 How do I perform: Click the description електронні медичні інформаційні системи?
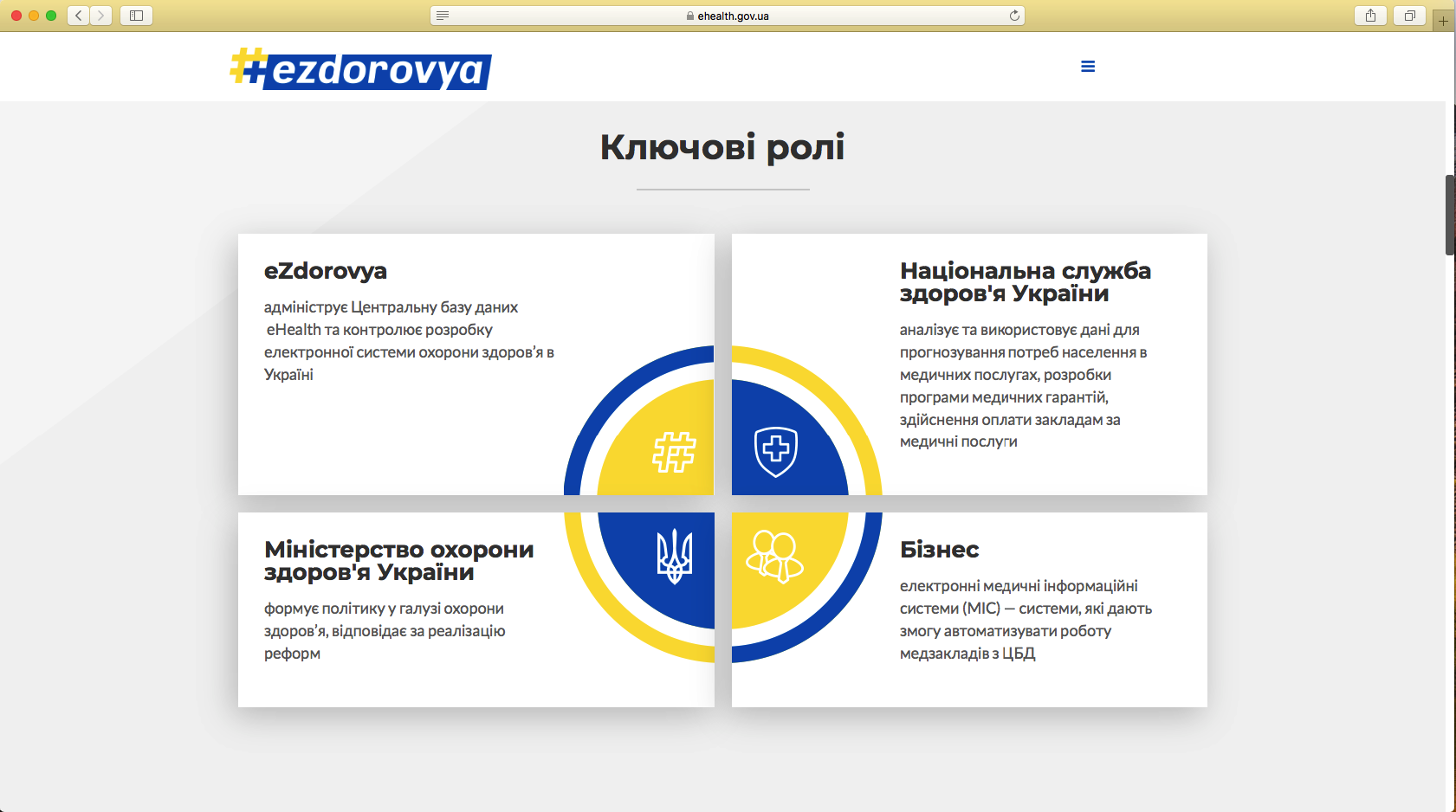1026,620
